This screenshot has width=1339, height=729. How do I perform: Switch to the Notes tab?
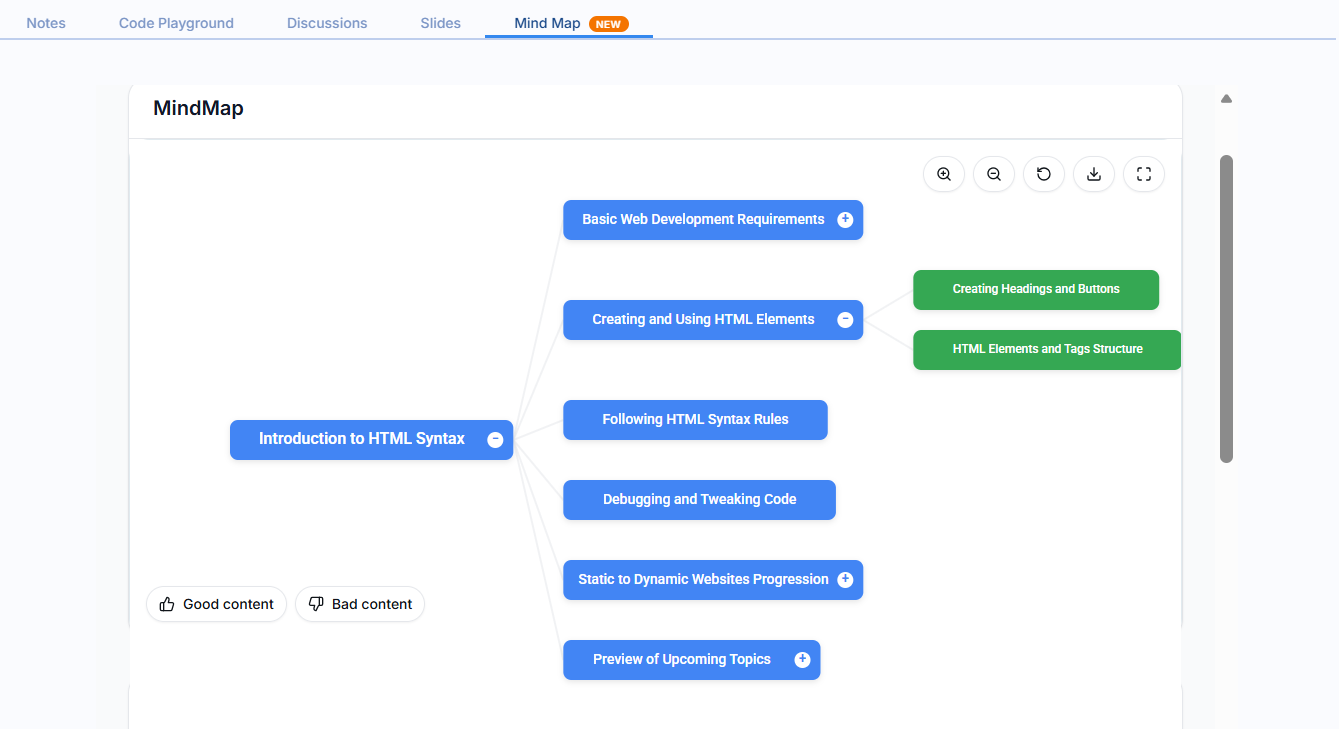(45, 22)
